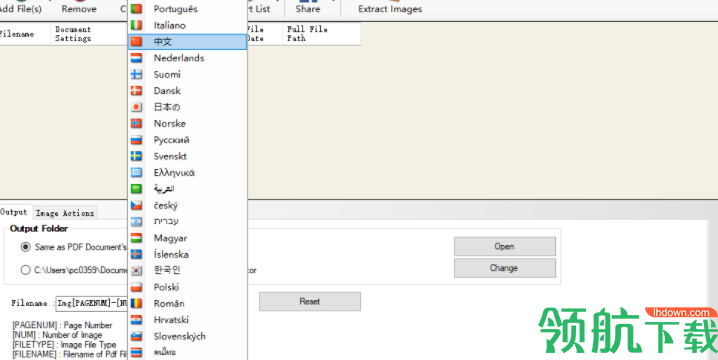Viewport: 718px width, 360px height.
Task: Click the Danish flag icon
Action: pyautogui.click(x=136, y=91)
